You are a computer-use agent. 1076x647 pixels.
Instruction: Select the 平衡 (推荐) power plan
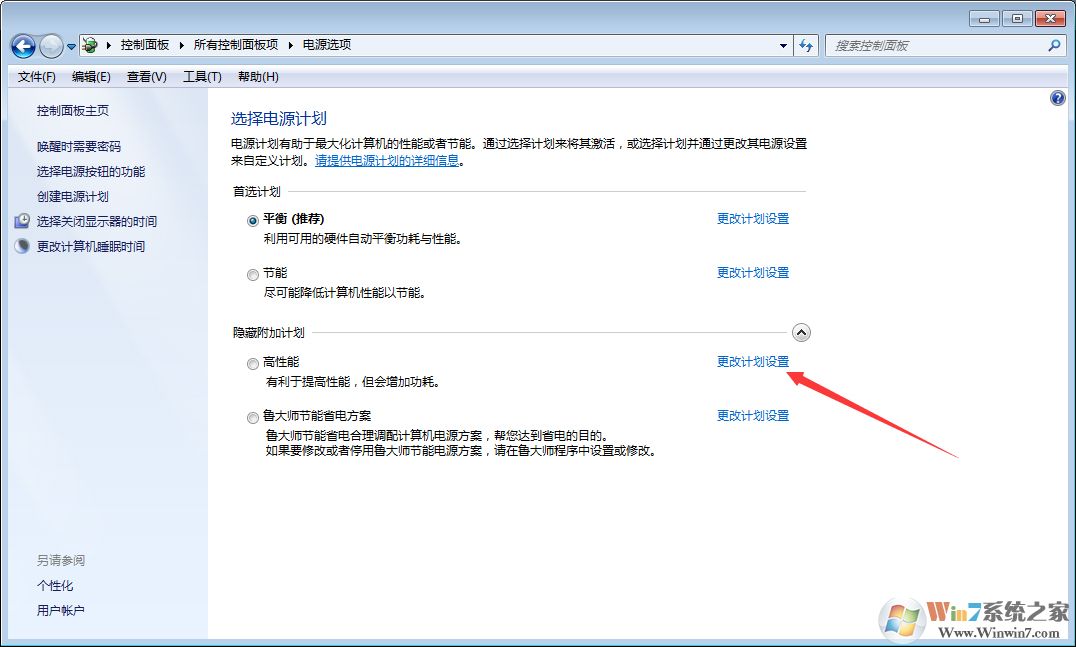252,219
